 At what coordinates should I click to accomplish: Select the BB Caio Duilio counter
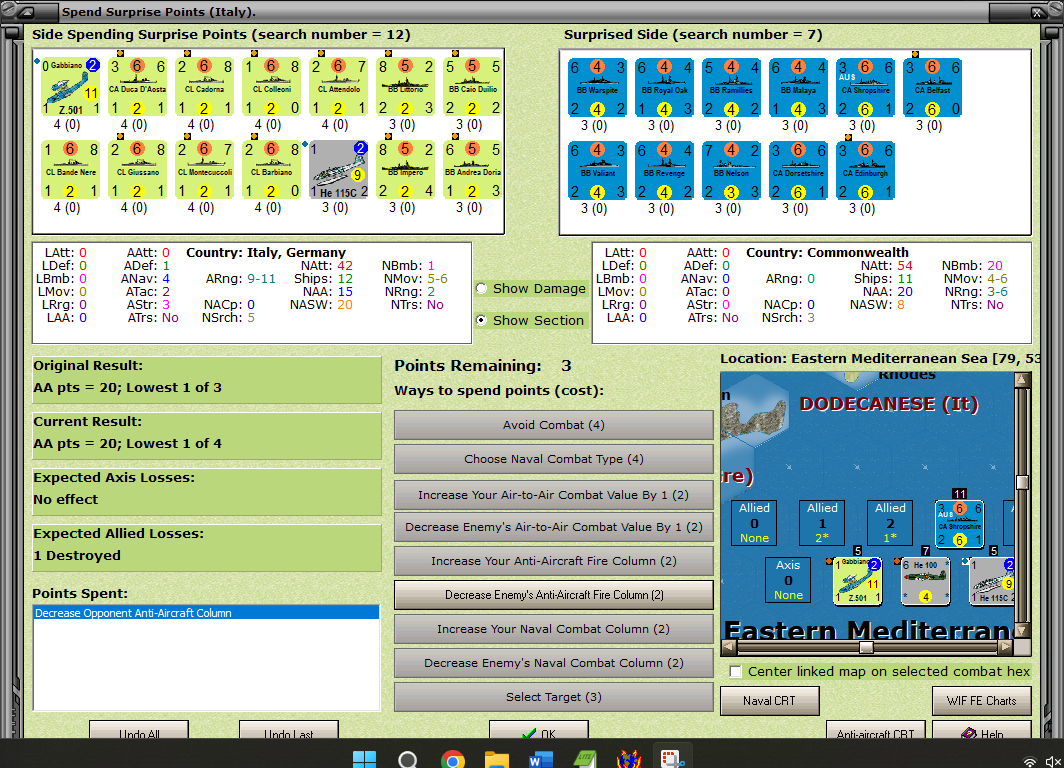pyautogui.click(x=472, y=87)
